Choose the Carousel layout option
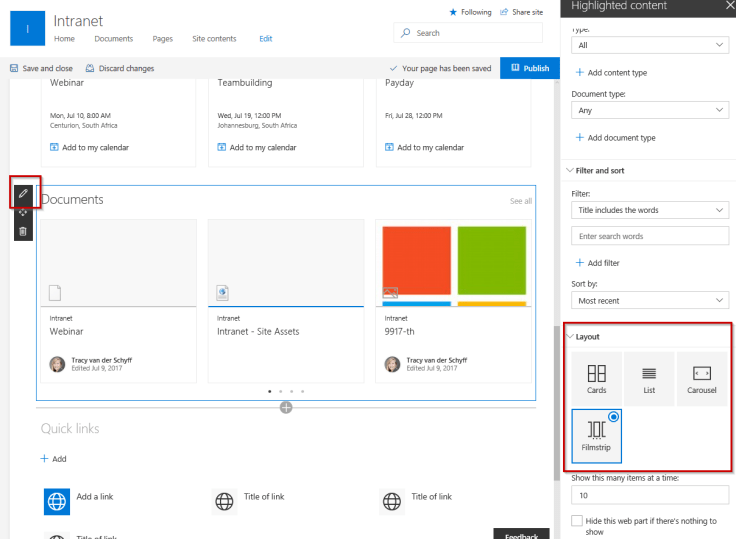This screenshot has width=736, height=539. [702, 377]
